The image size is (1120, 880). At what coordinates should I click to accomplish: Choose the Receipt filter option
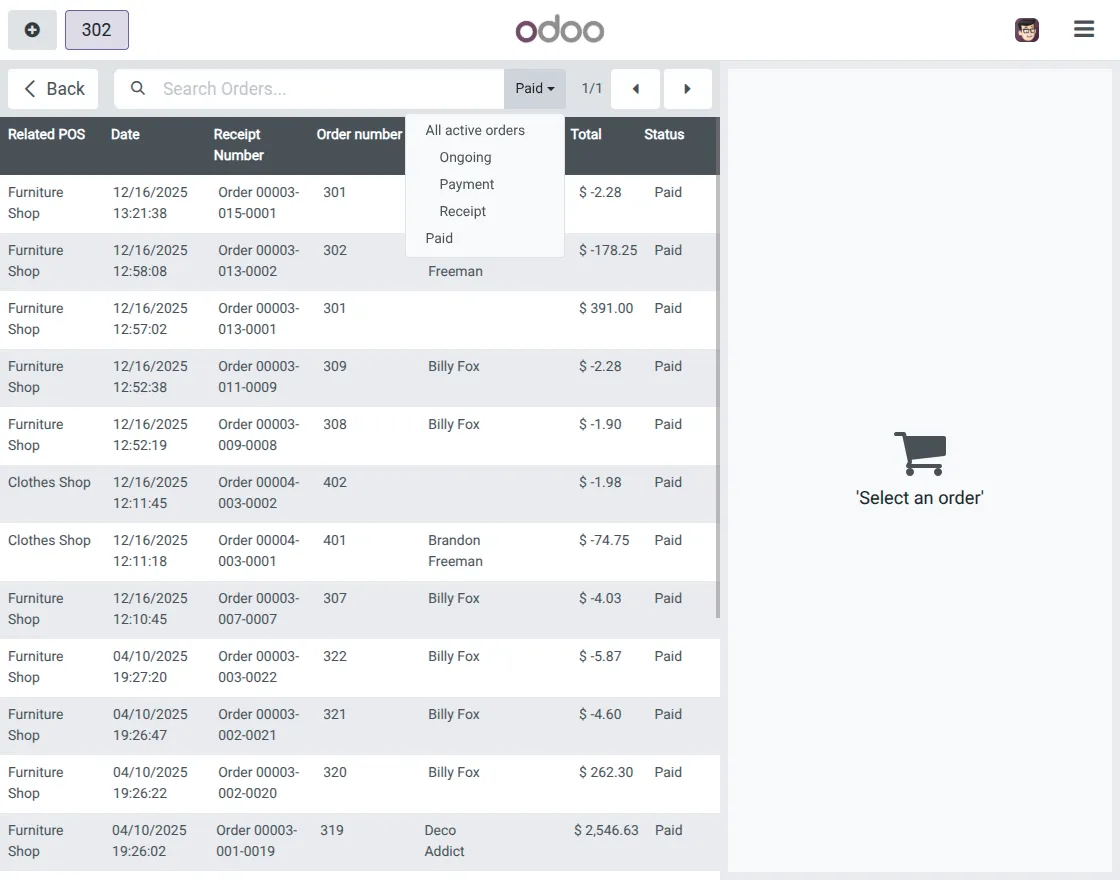click(x=462, y=211)
